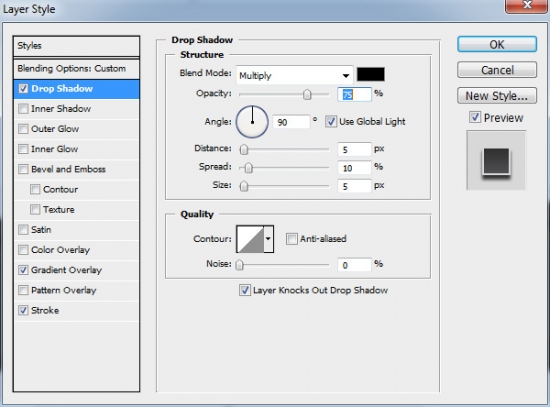550x407 pixels.
Task: Click the New Style... button
Action: [x=497, y=96]
